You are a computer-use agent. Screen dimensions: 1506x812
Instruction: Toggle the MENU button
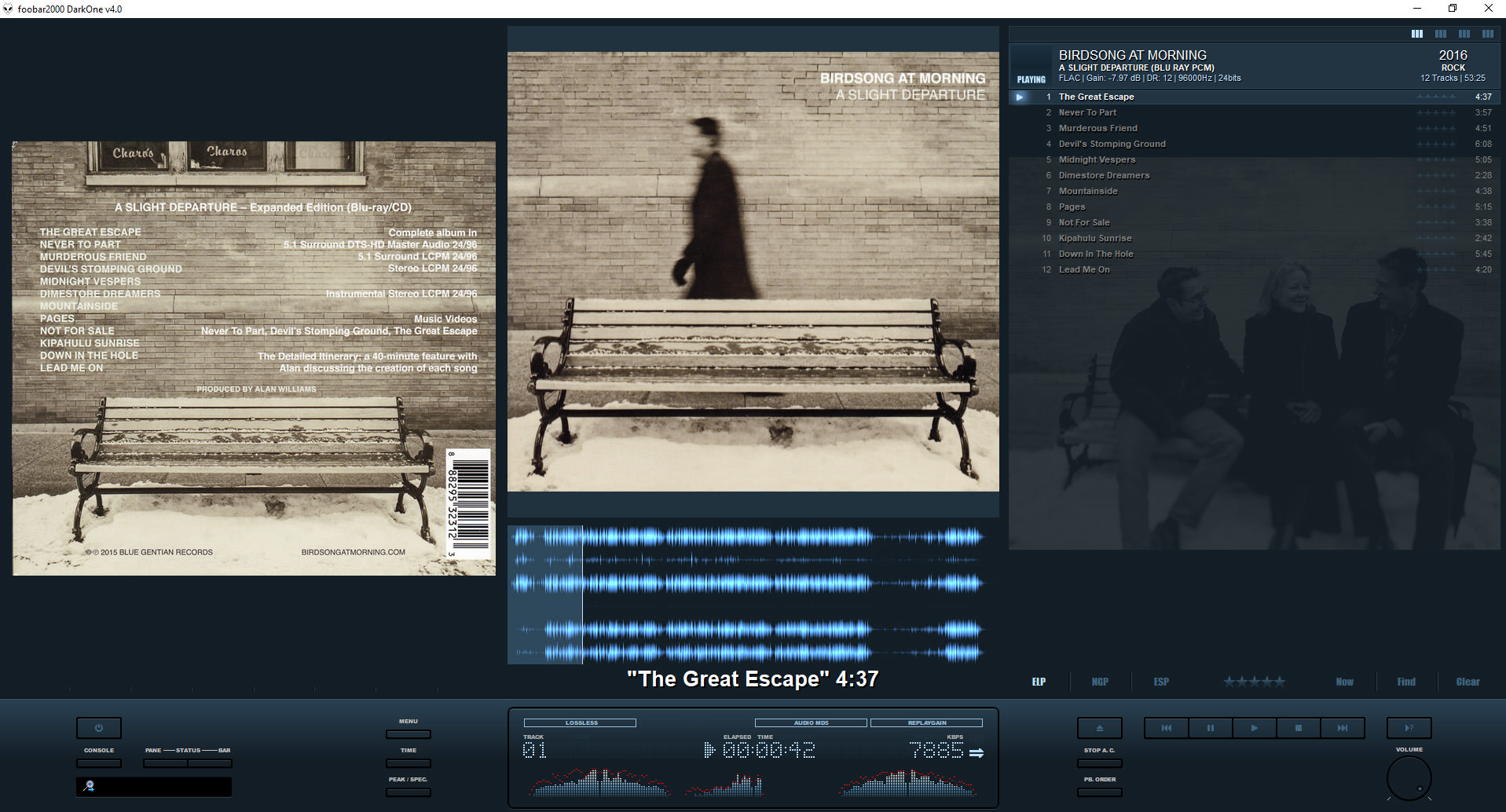click(x=409, y=734)
